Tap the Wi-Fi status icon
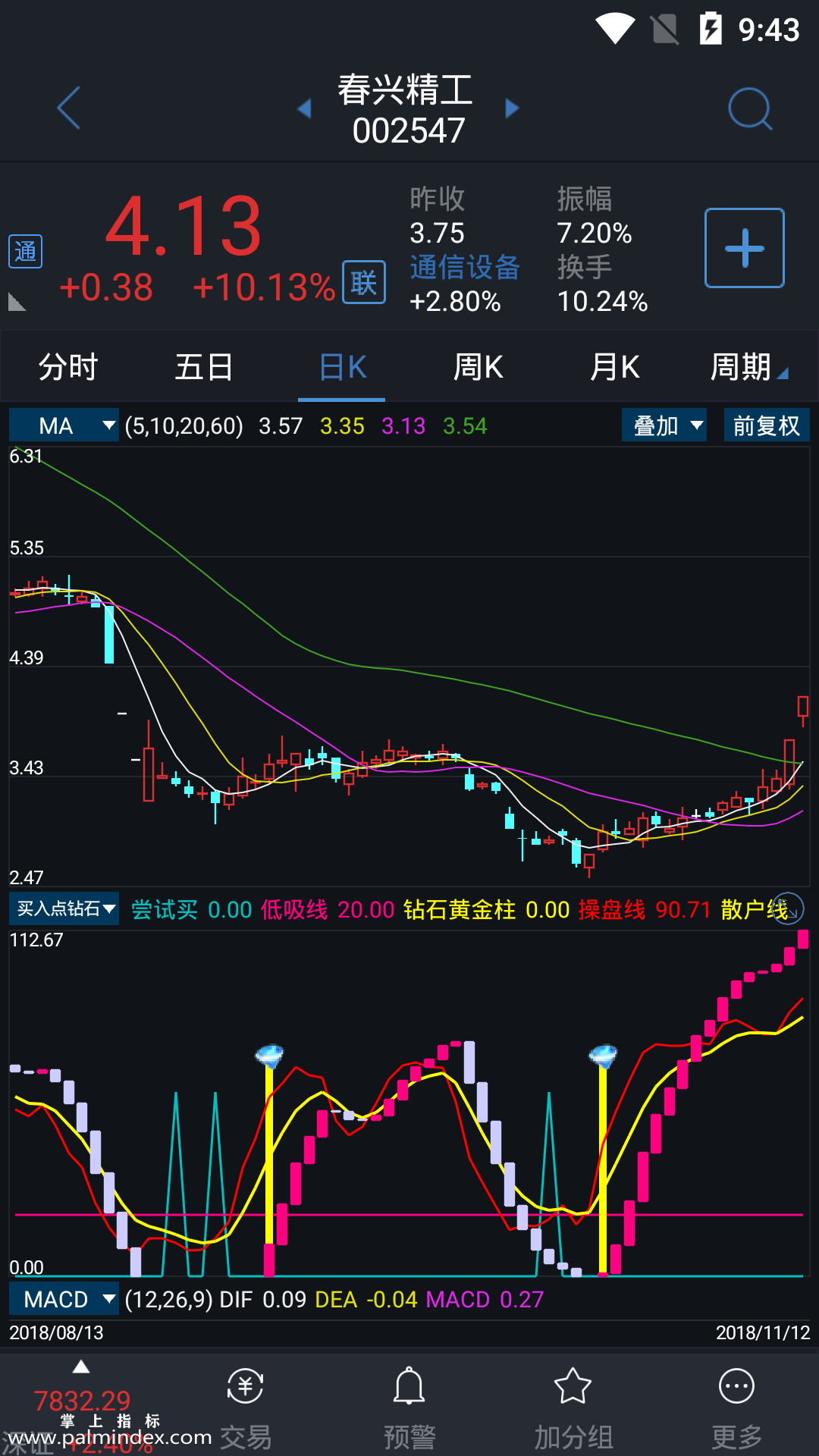Screen dimensions: 819x1456 [615, 29]
